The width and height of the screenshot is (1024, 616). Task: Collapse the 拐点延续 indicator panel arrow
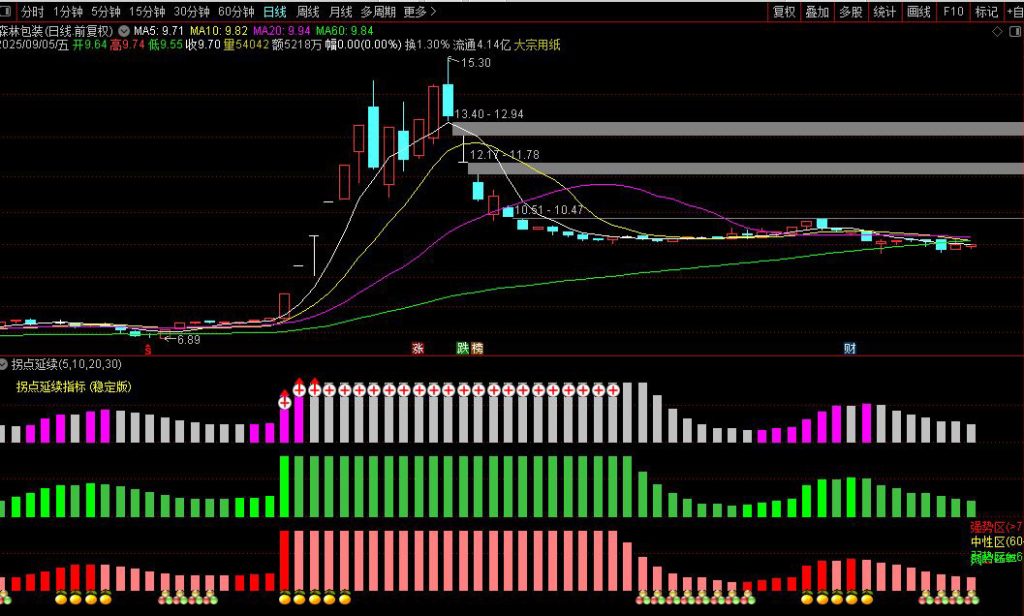[x=5, y=363]
